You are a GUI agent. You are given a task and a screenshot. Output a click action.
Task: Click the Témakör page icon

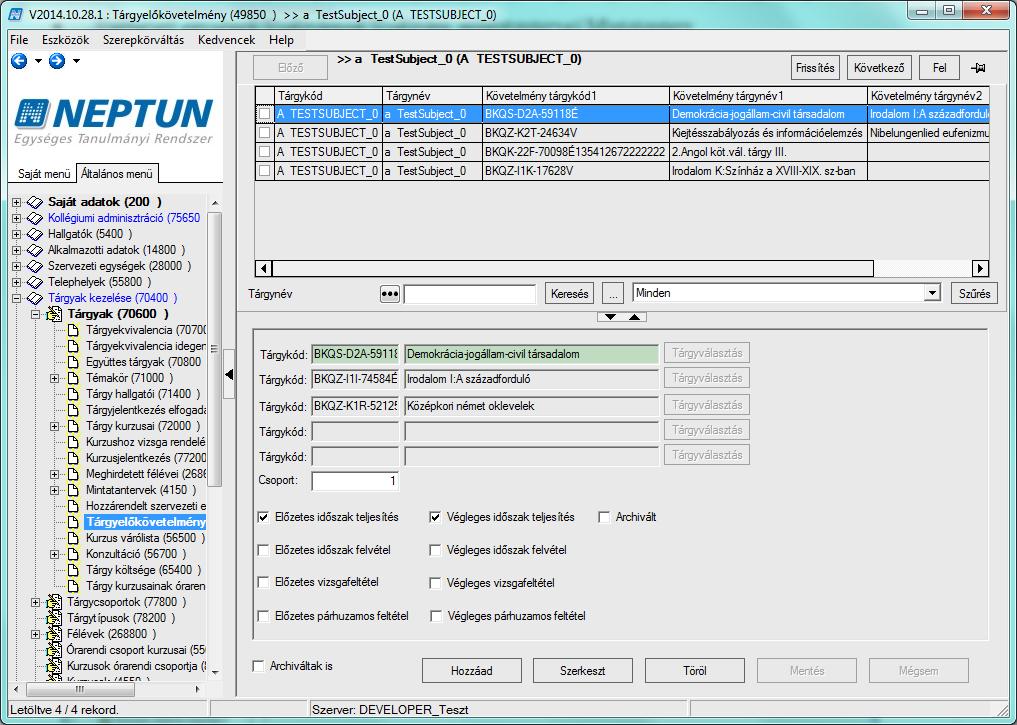(x=73, y=378)
